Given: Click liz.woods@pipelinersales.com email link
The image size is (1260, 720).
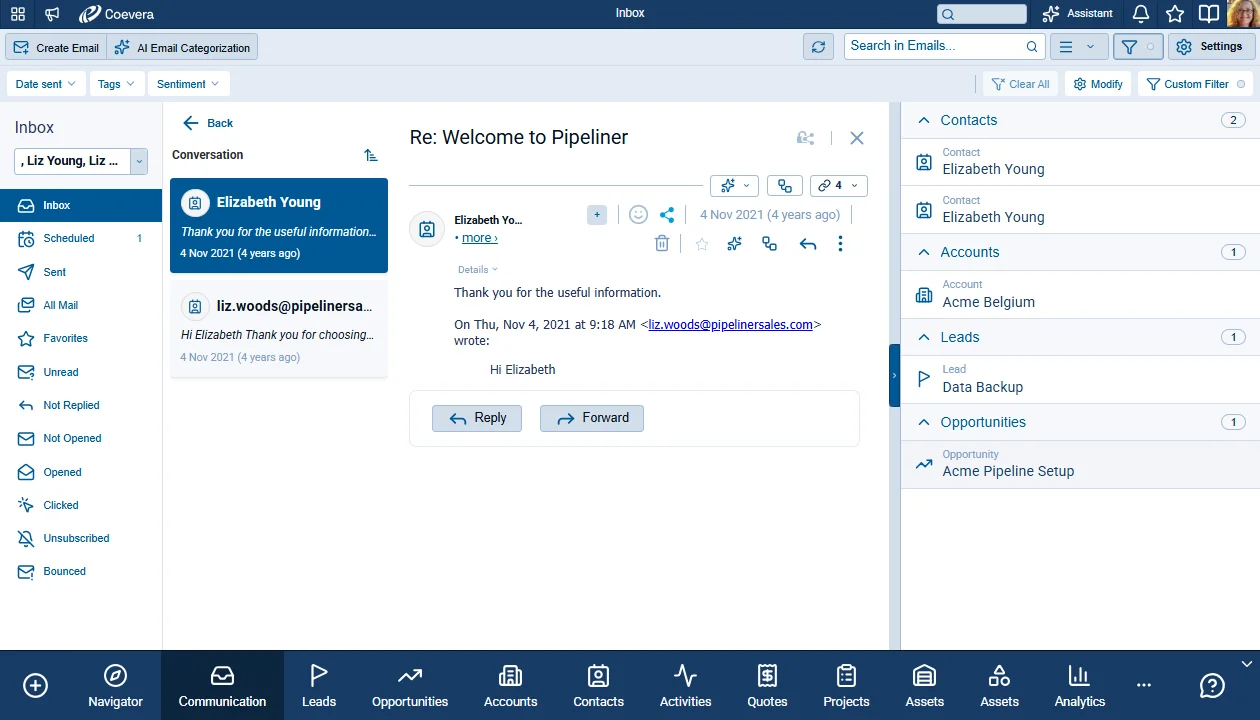Looking at the screenshot, I should pyautogui.click(x=730, y=324).
